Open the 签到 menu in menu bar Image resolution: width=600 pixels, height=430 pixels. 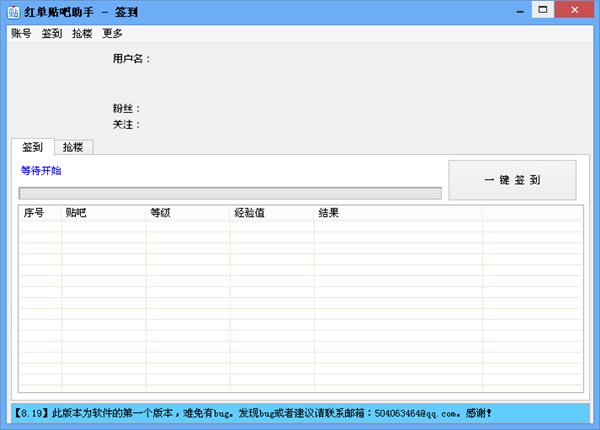(x=52, y=34)
